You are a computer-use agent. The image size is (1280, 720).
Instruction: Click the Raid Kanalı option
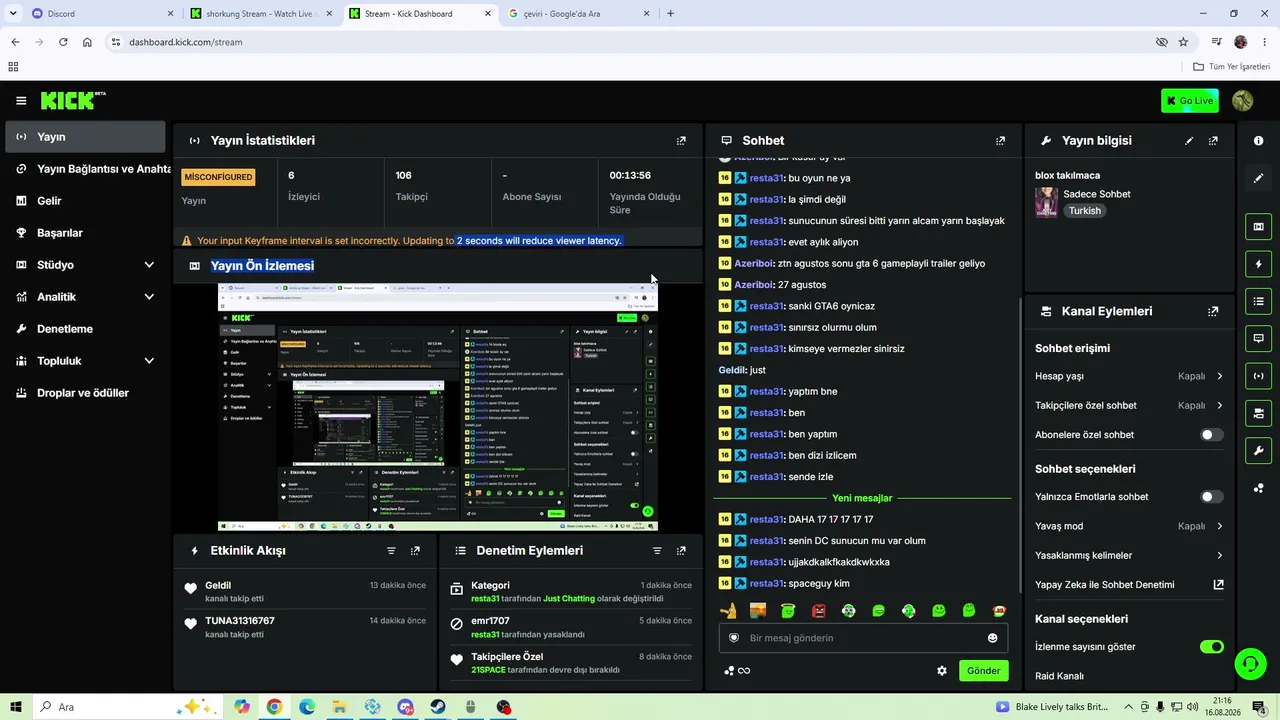coord(1059,676)
